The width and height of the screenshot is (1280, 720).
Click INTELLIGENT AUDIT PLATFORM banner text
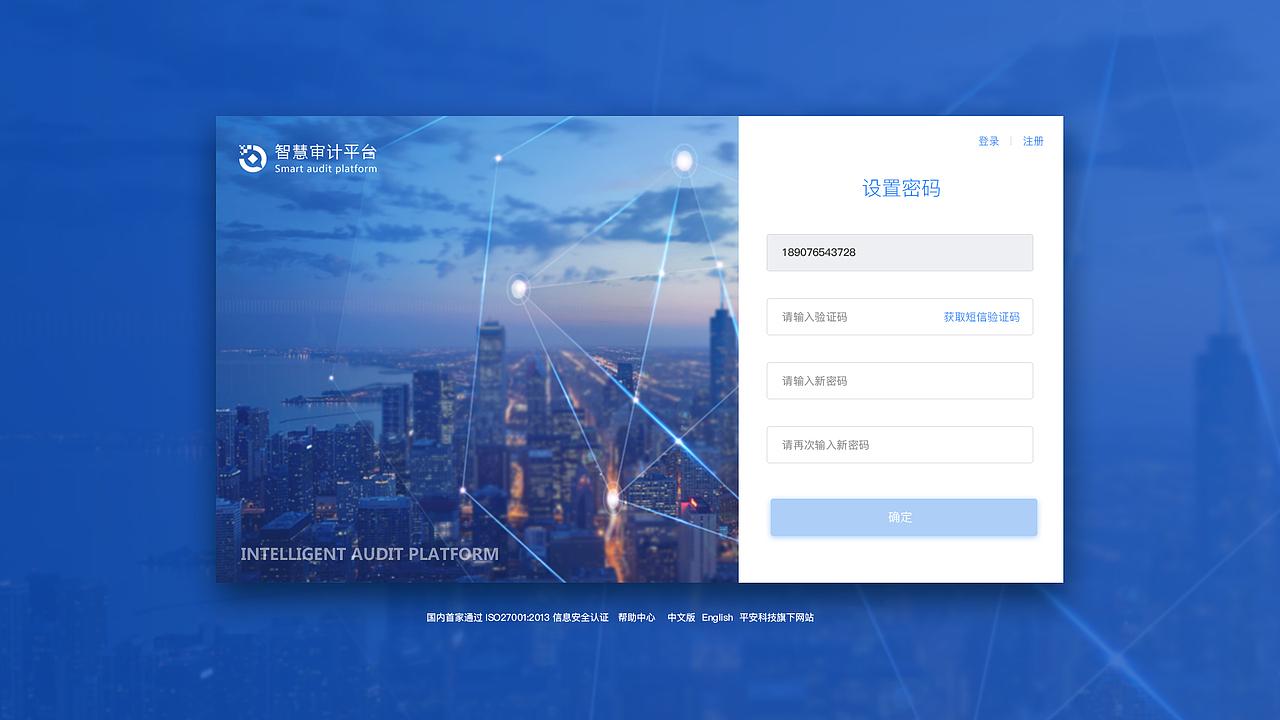[x=370, y=554]
